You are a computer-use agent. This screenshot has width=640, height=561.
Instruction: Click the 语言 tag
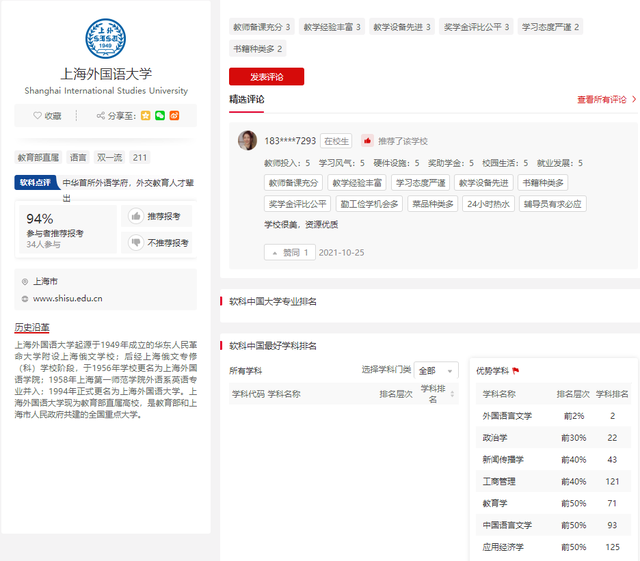coord(78,158)
